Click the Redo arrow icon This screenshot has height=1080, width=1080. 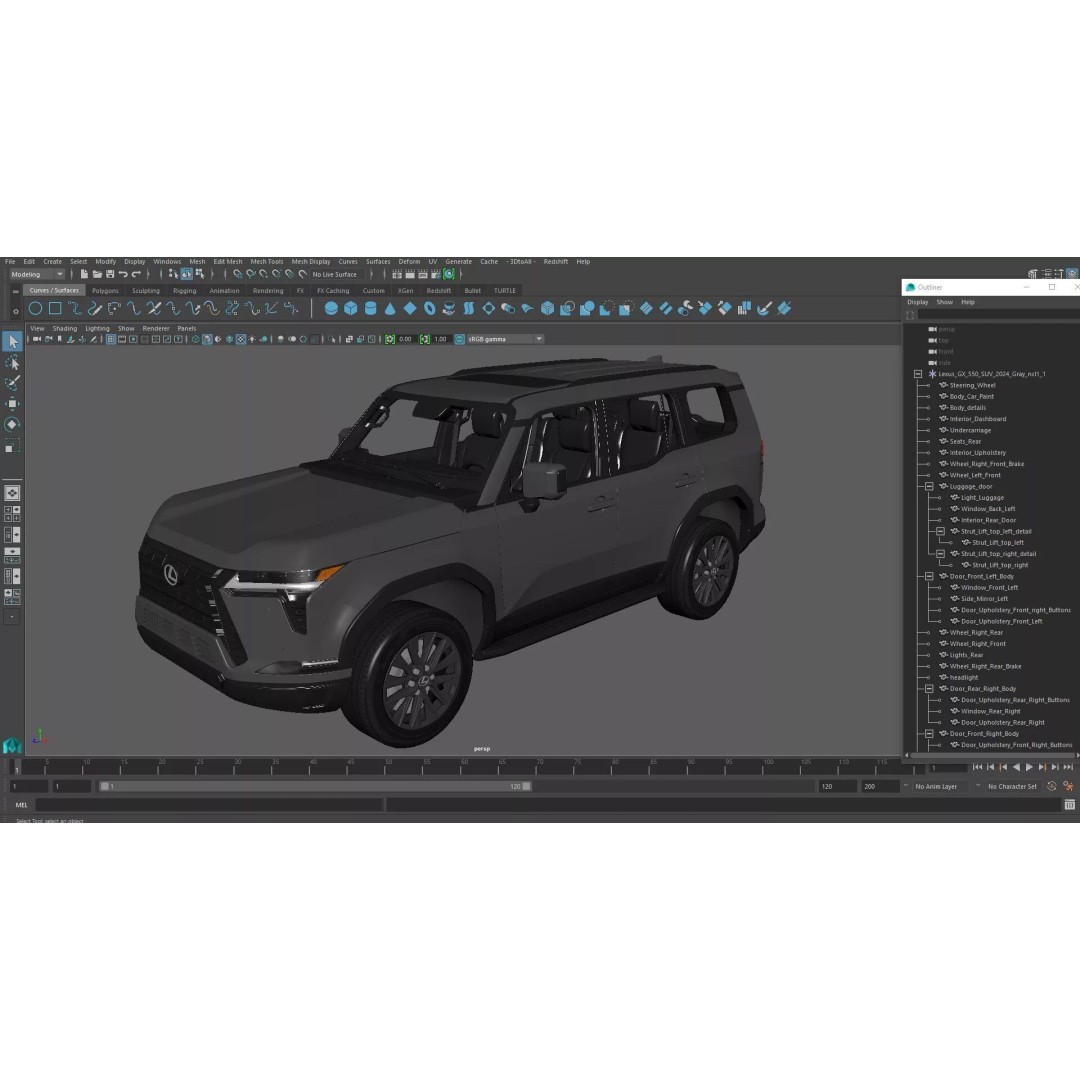136,274
